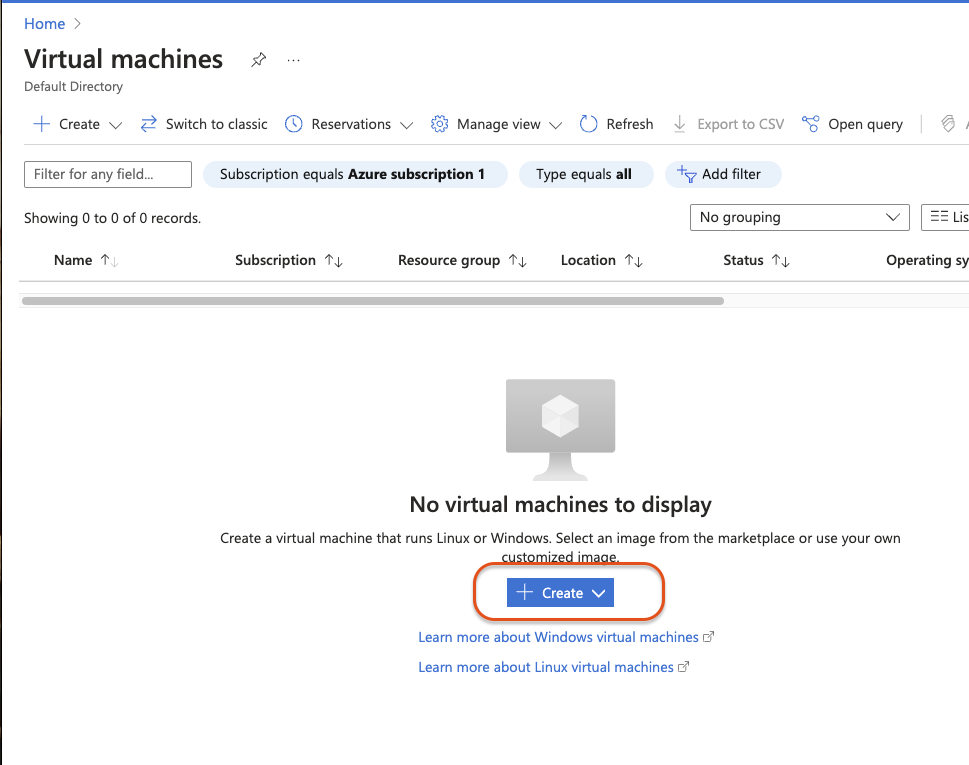The width and height of the screenshot is (969, 765).
Task: Click No virtual machines to display heading
Action: [x=561, y=505]
